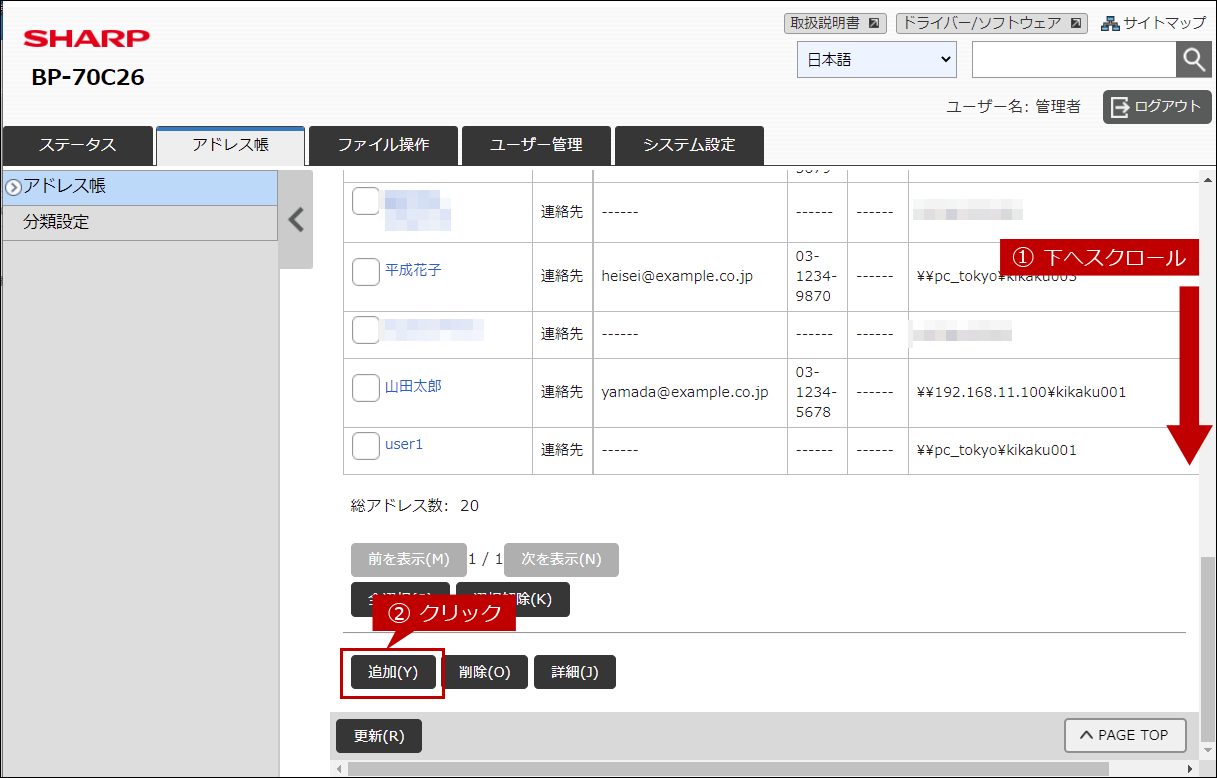
Task: Collapse the left sidebar with chevron
Action: pos(296,220)
